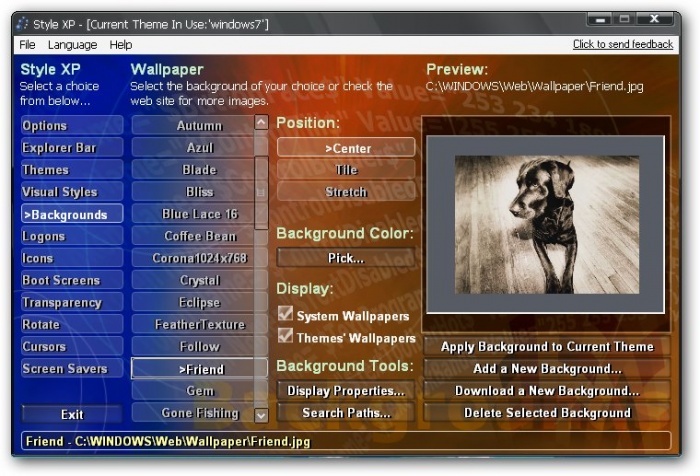Click the Style XP title bar icon
The width and height of the screenshot is (700, 476).
coord(22,24)
